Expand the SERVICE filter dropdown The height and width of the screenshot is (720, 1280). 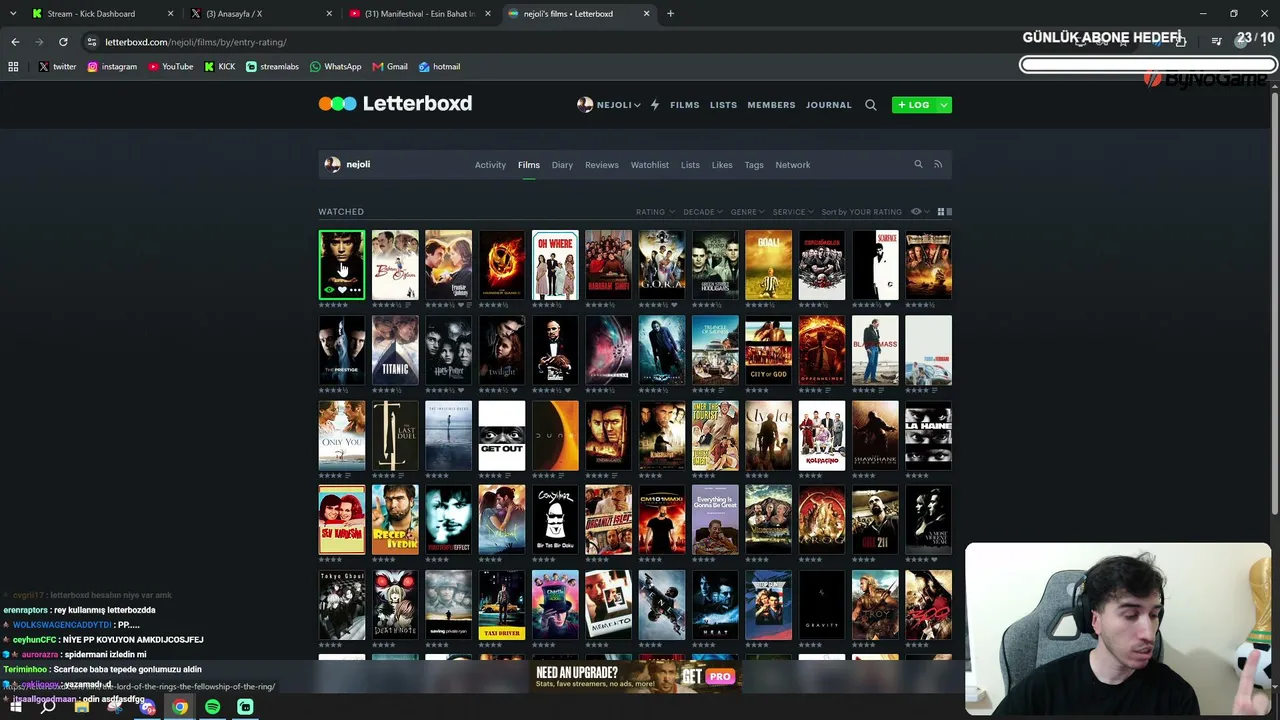[x=792, y=212]
